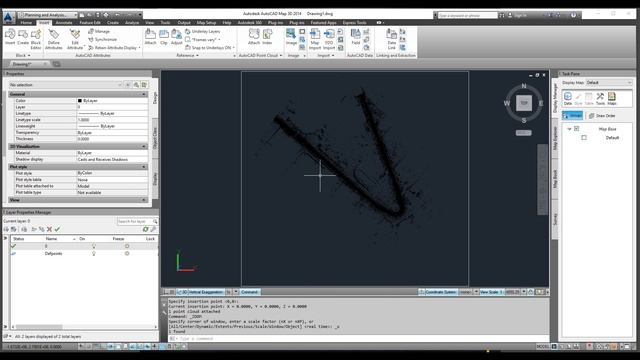The image size is (640, 360).
Task: Collapse the General properties section
Action: 144,94
